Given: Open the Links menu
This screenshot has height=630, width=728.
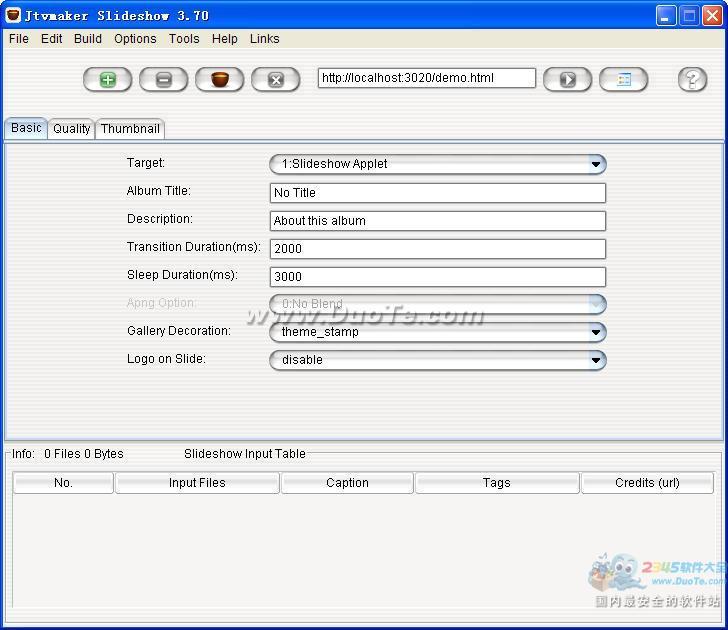Looking at the screenshot, I should point(265,39).
